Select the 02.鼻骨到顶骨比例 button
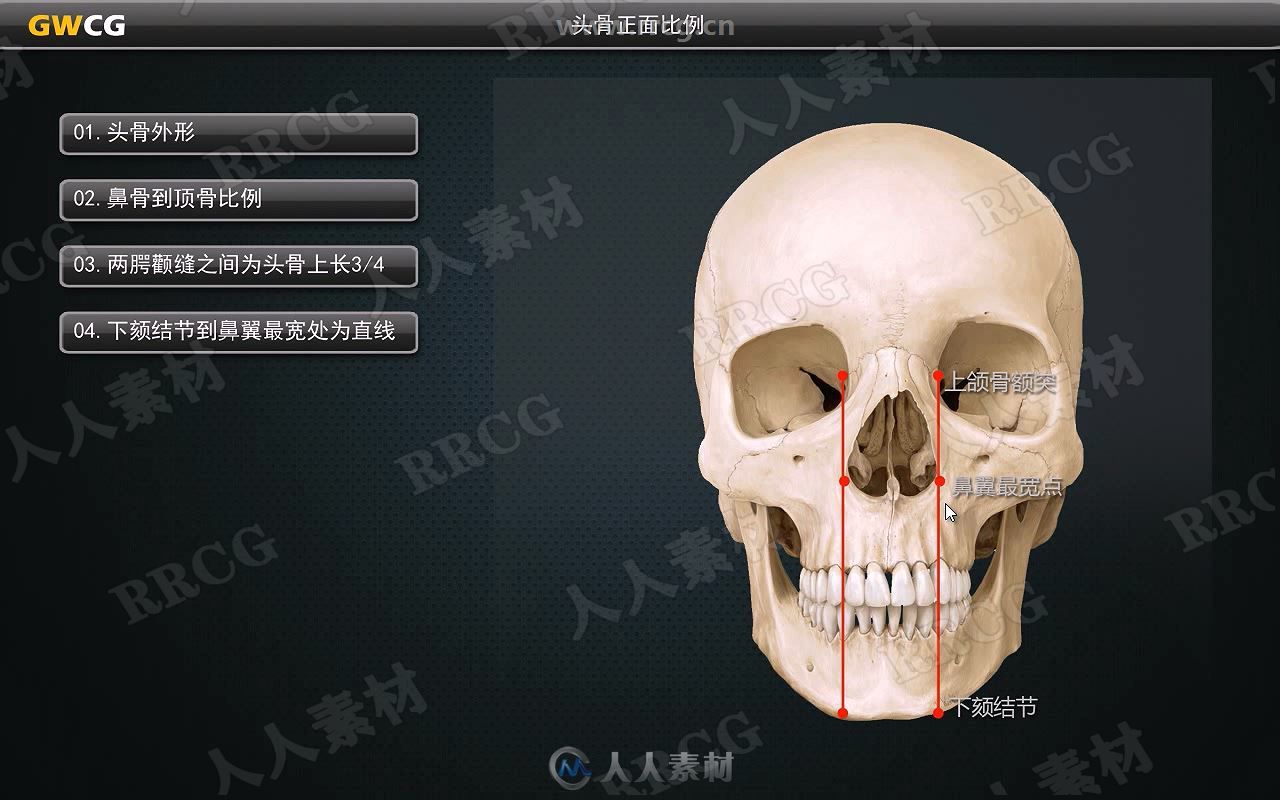 point(238,199)
